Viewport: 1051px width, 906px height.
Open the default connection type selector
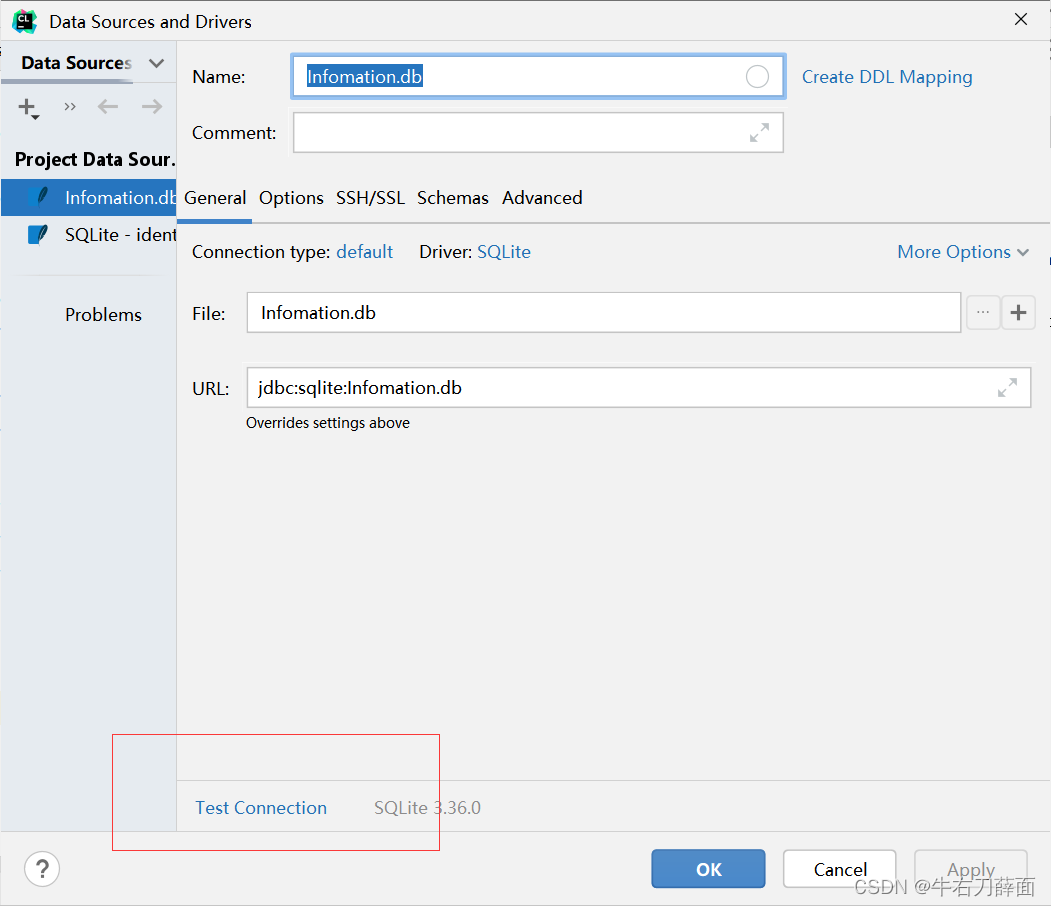pos(364,252)
